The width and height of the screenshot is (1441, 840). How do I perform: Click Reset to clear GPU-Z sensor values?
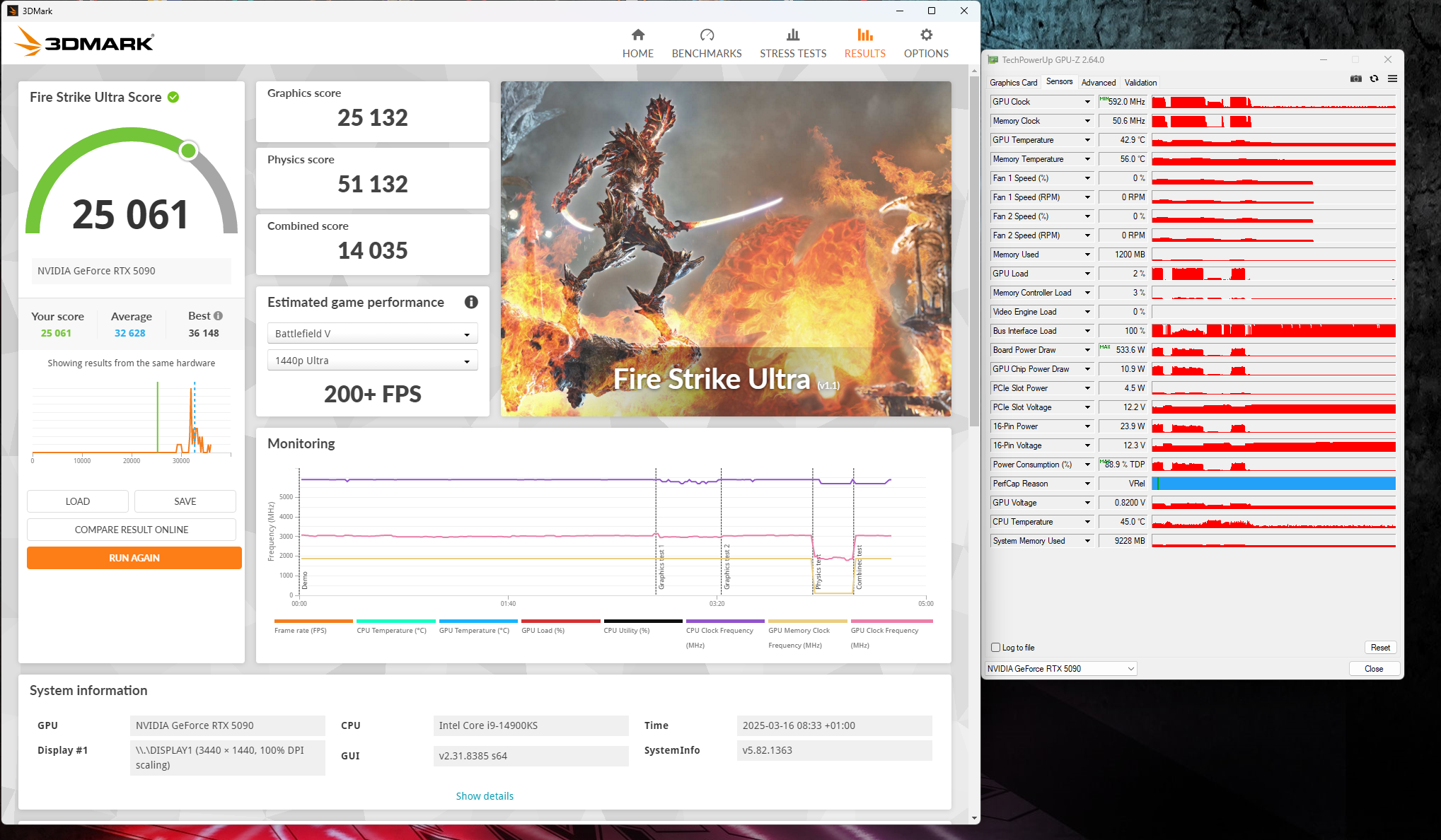point(1380,647)
